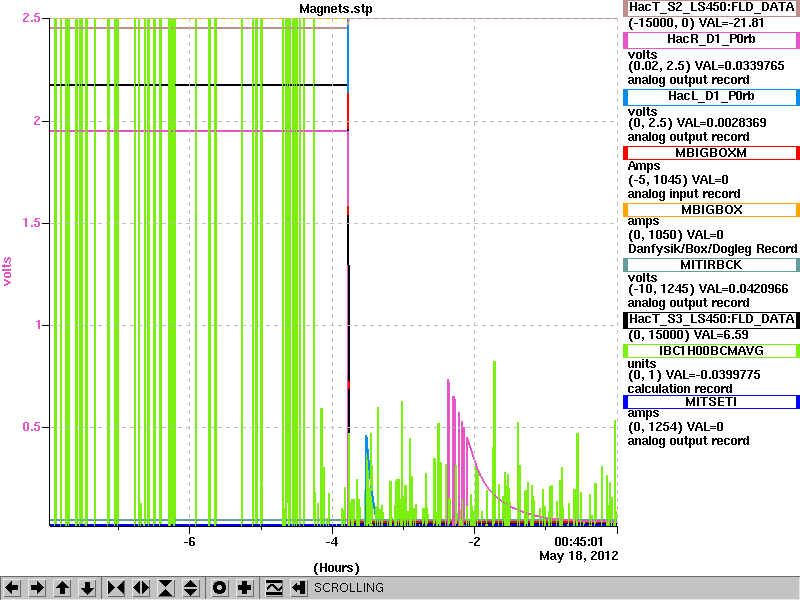Click the "units" label under IBC1H00BCMAVG

(x=642, y=364)
